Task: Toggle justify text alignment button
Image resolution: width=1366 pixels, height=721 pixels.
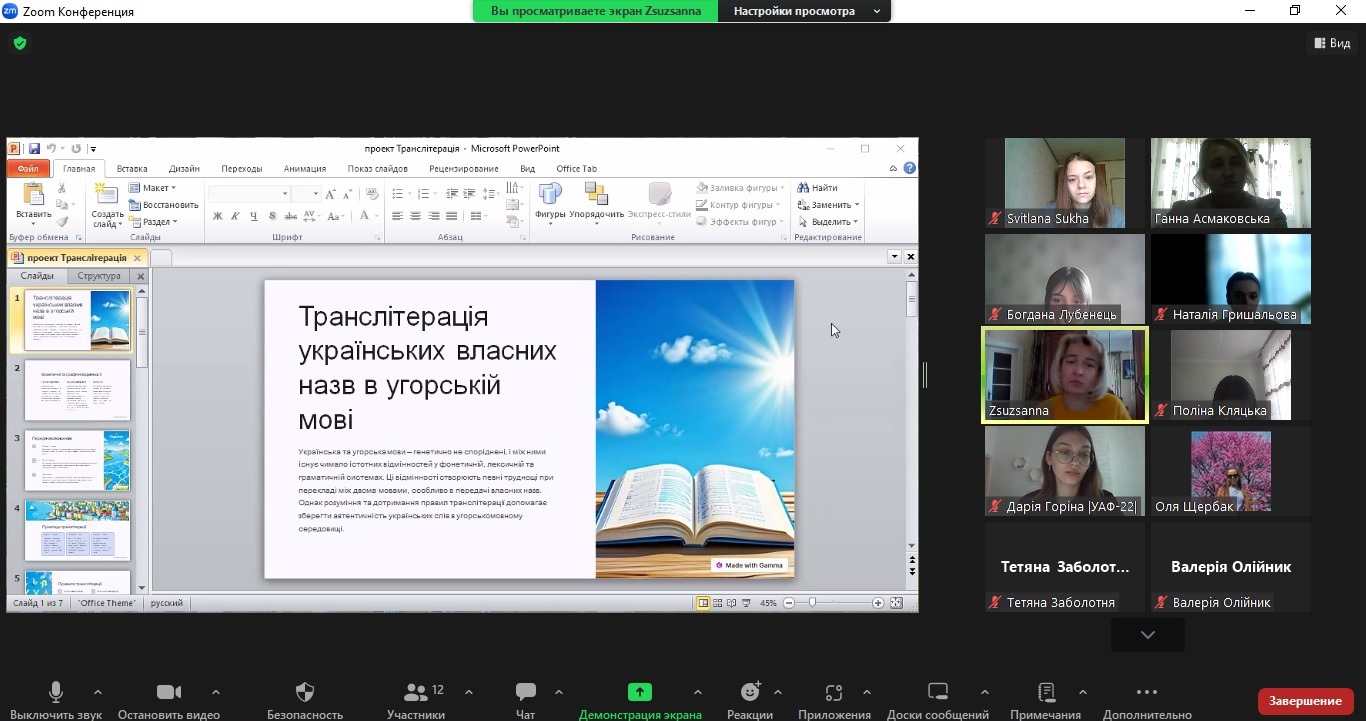Action: point(452,216)
